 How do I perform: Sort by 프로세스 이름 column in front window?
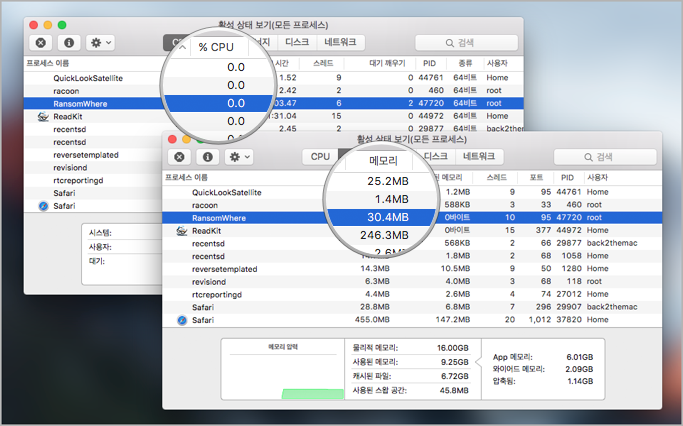click(x=186, y=177)
